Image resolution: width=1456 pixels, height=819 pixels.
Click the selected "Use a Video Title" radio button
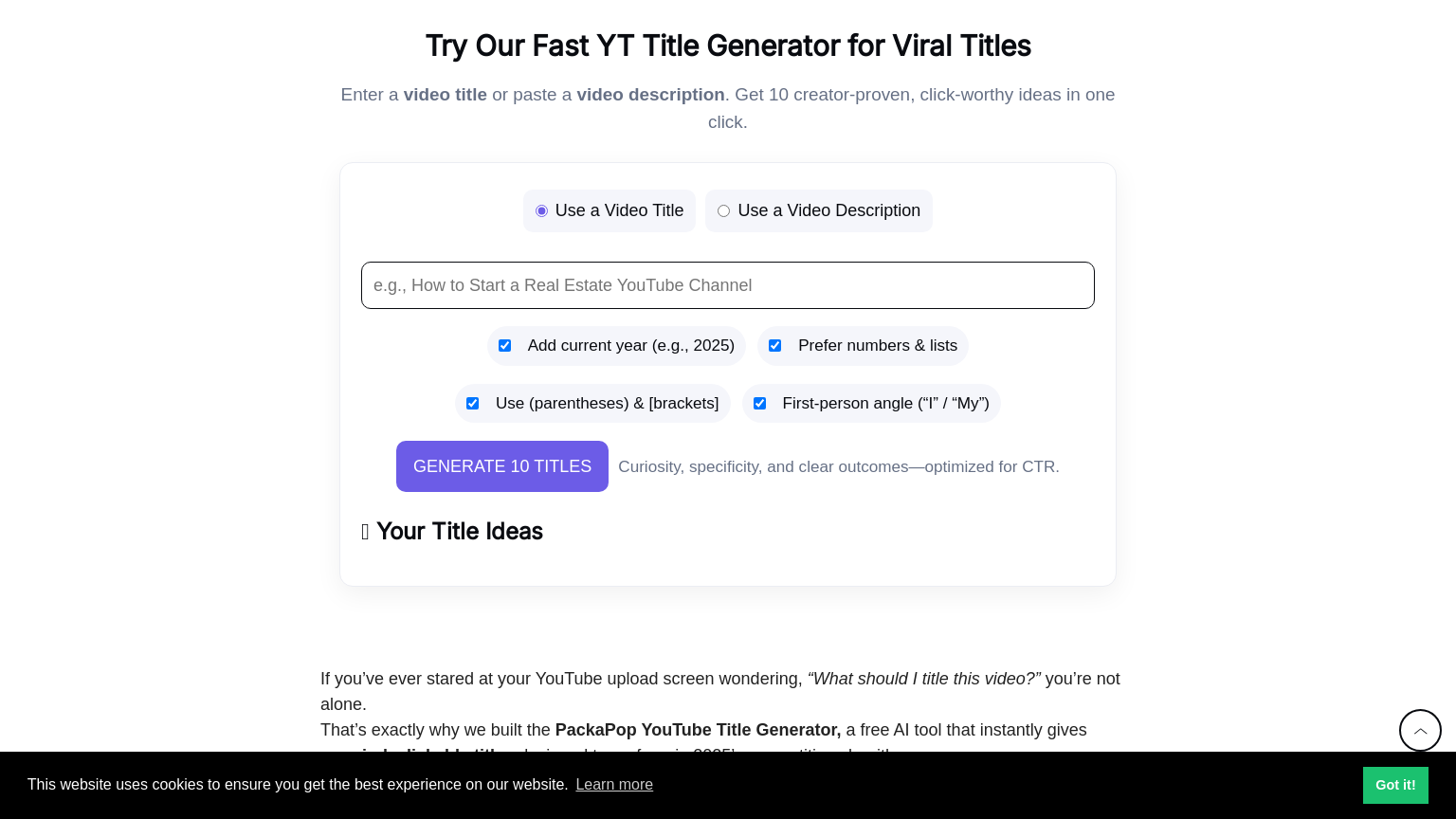click(541, 210)
